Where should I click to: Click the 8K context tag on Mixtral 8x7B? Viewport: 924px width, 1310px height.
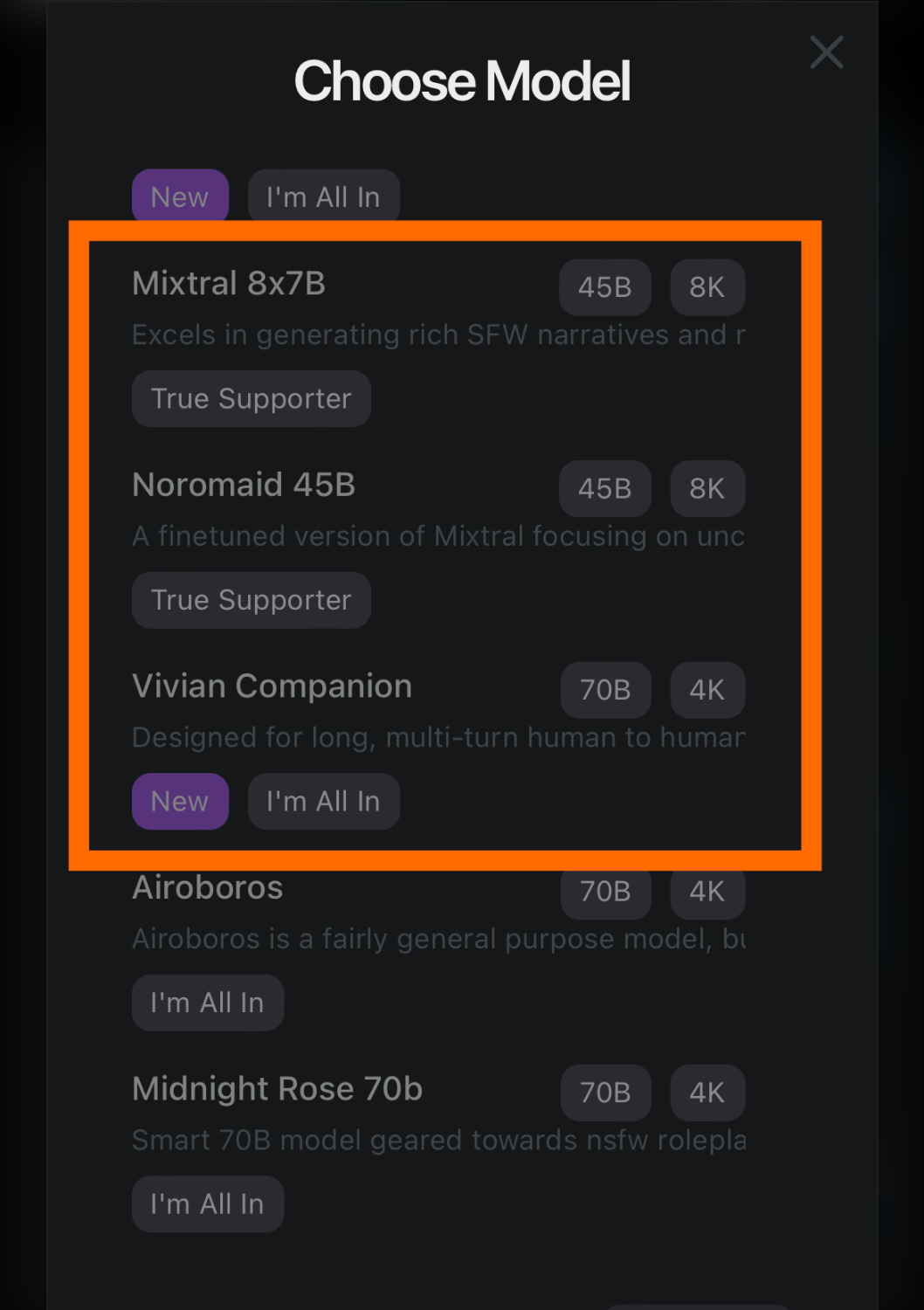click(x=707, y=287)
